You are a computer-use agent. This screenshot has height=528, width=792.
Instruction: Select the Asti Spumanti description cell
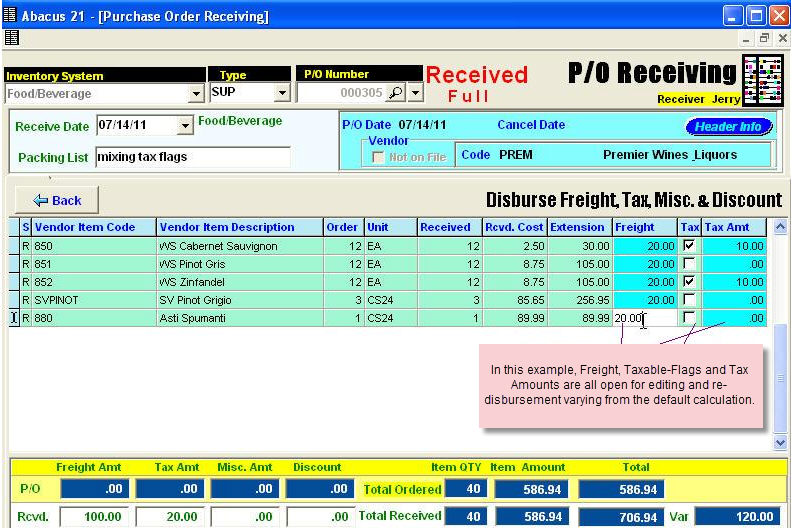pos(240,318)
